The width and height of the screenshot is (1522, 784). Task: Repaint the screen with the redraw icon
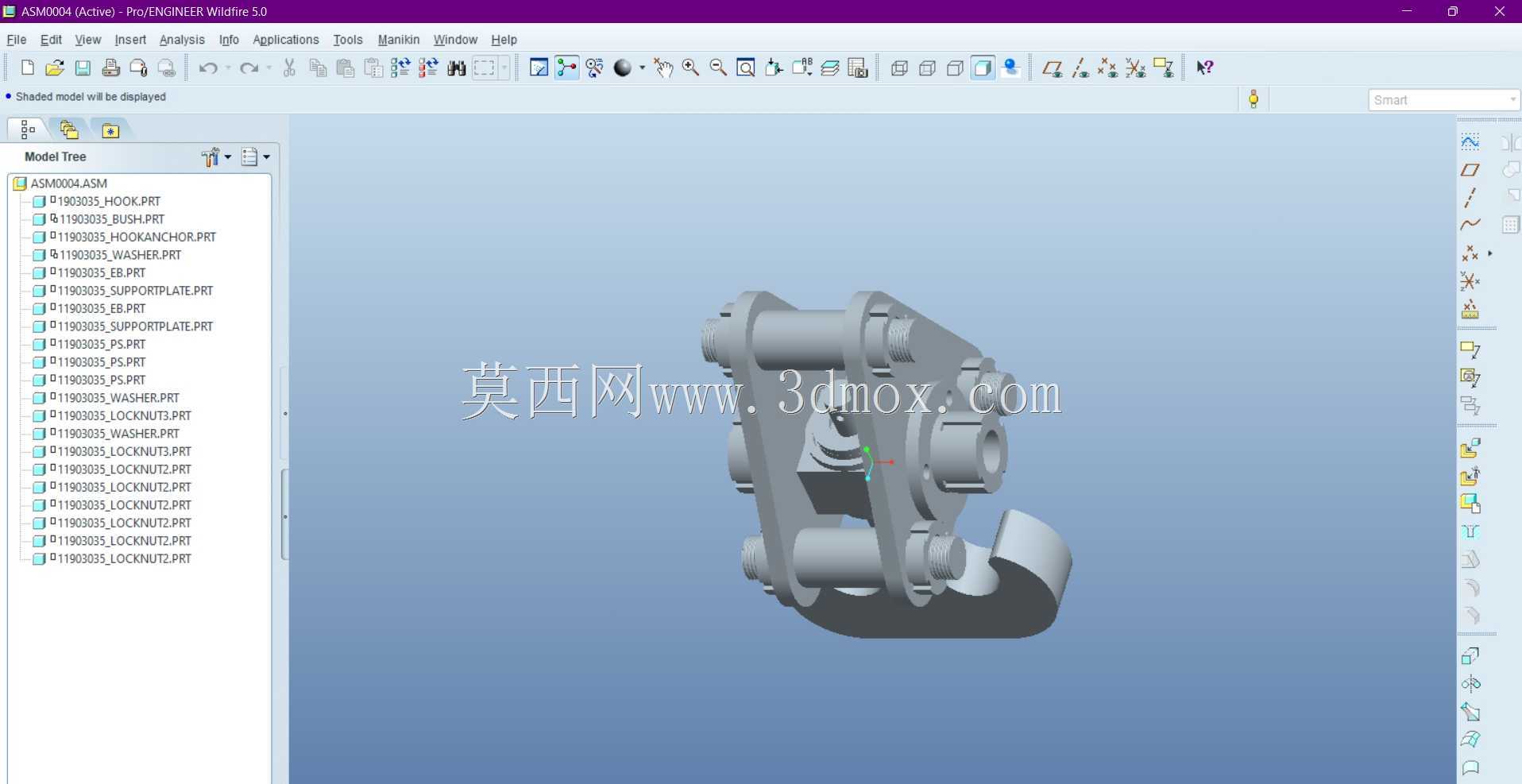(x=539, y=68)
